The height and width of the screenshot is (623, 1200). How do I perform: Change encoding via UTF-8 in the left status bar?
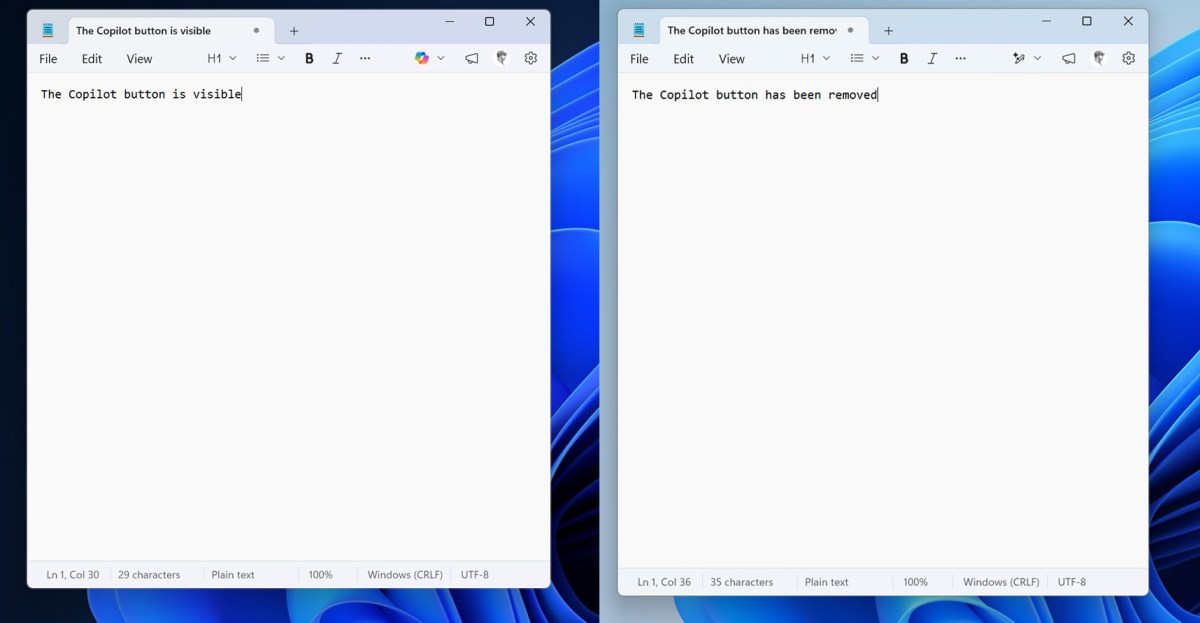pyautogui.click(x=472, y=574)
